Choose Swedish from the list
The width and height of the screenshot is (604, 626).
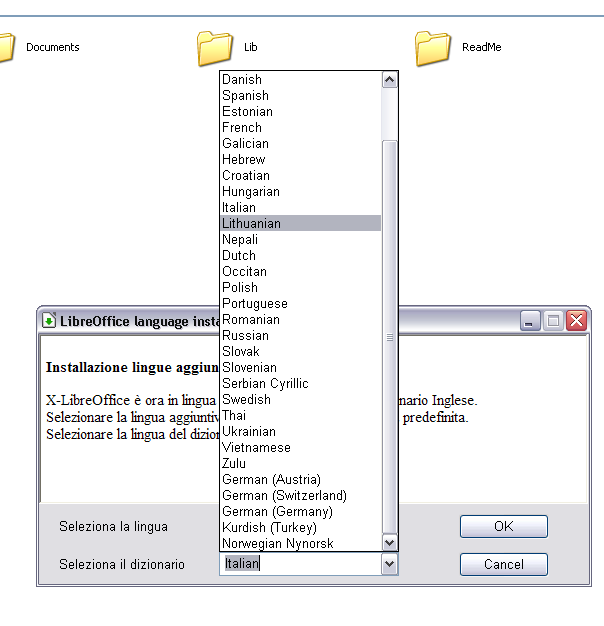point(300,399)
